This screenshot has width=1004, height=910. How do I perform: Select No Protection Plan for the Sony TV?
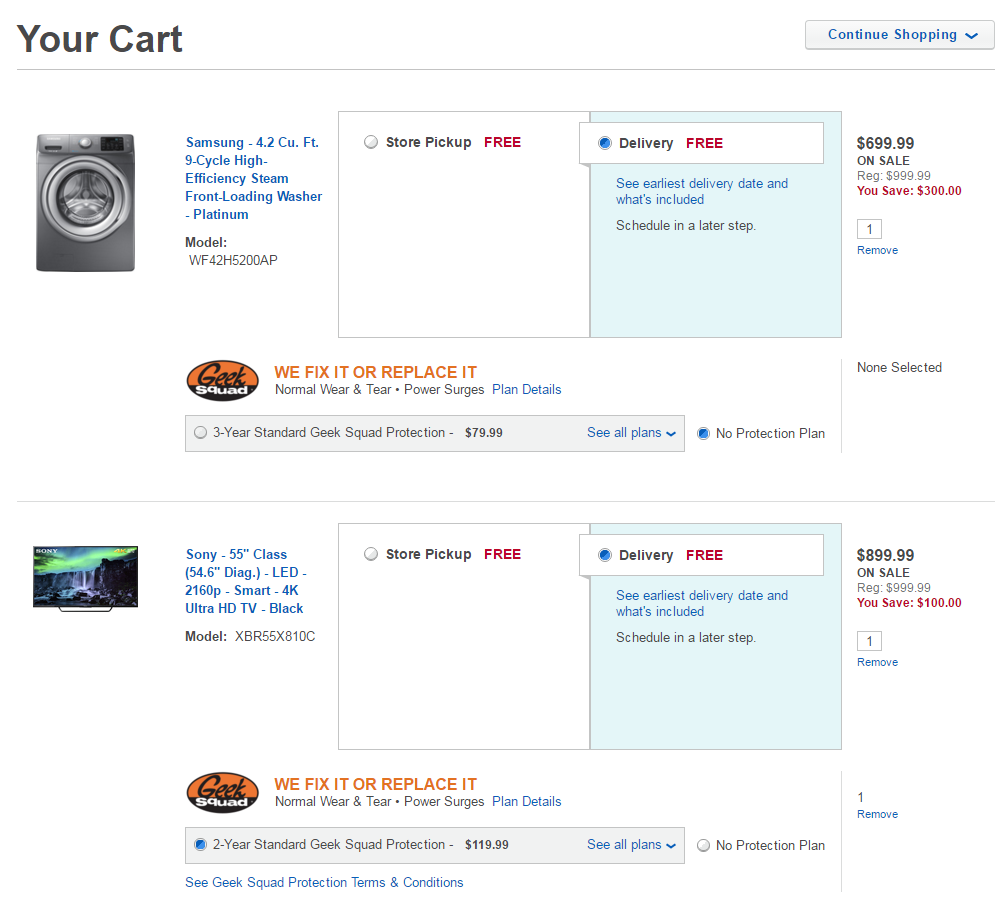[x=703, y=845]
